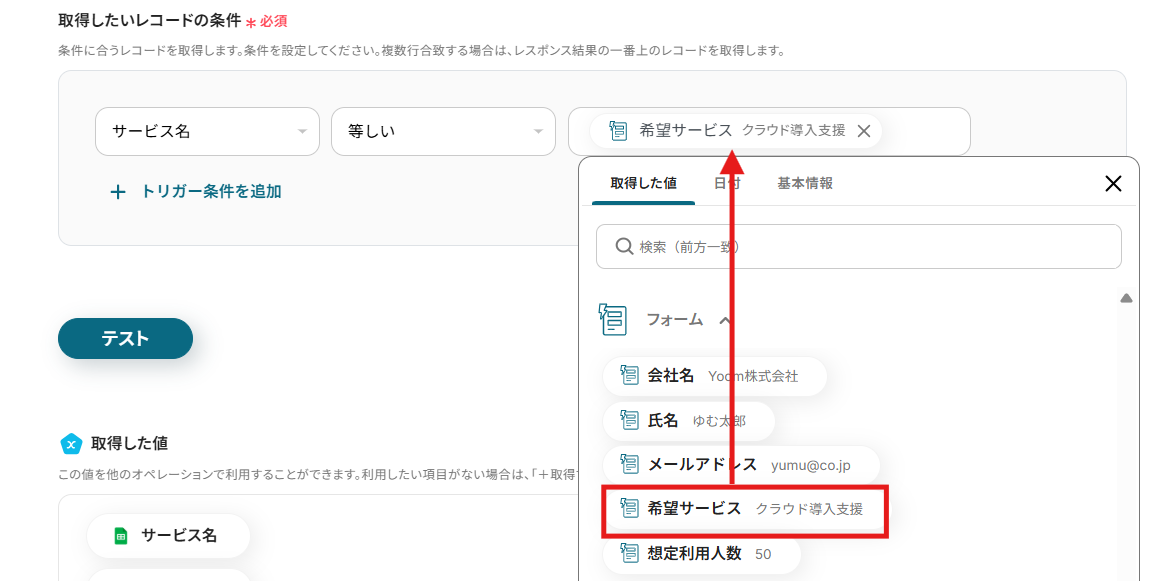The width and height of the screenshot is (1170, 581).
Task: Collapse the フォーム section chevron
Action: (725, 320)
